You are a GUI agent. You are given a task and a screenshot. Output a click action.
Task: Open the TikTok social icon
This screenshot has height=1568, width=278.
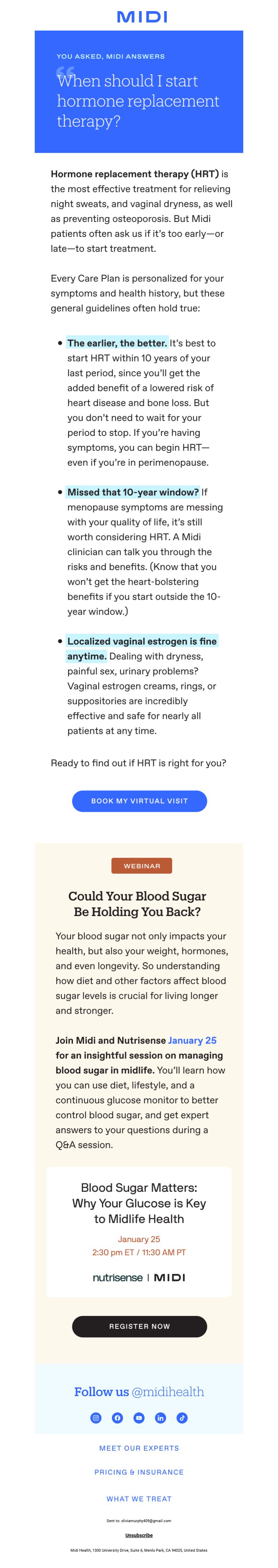pyautogui.click(x=182, y=1418)
